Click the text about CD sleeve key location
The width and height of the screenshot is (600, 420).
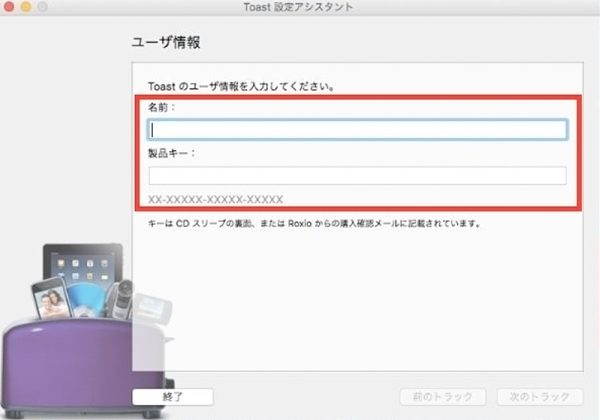315,223
